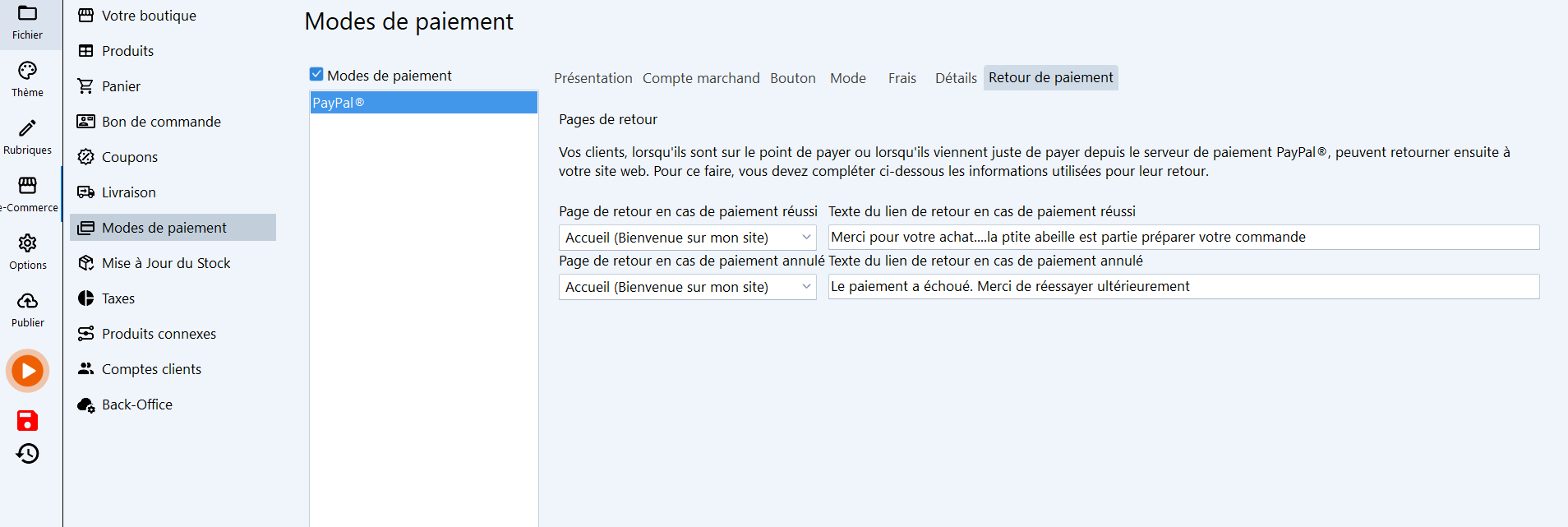Viewport: 1568px width, 527px height.
Task: Switch to the Présentation tab
Action: [593, 78]
